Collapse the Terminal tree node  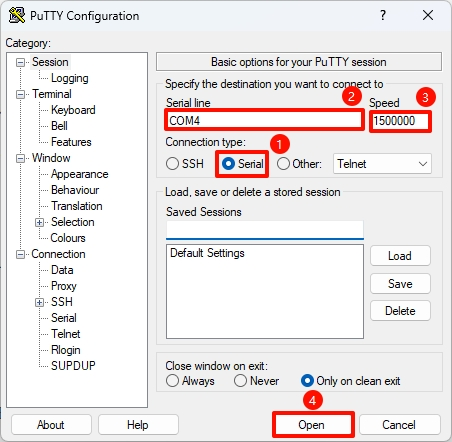click(x=21, y=94)
